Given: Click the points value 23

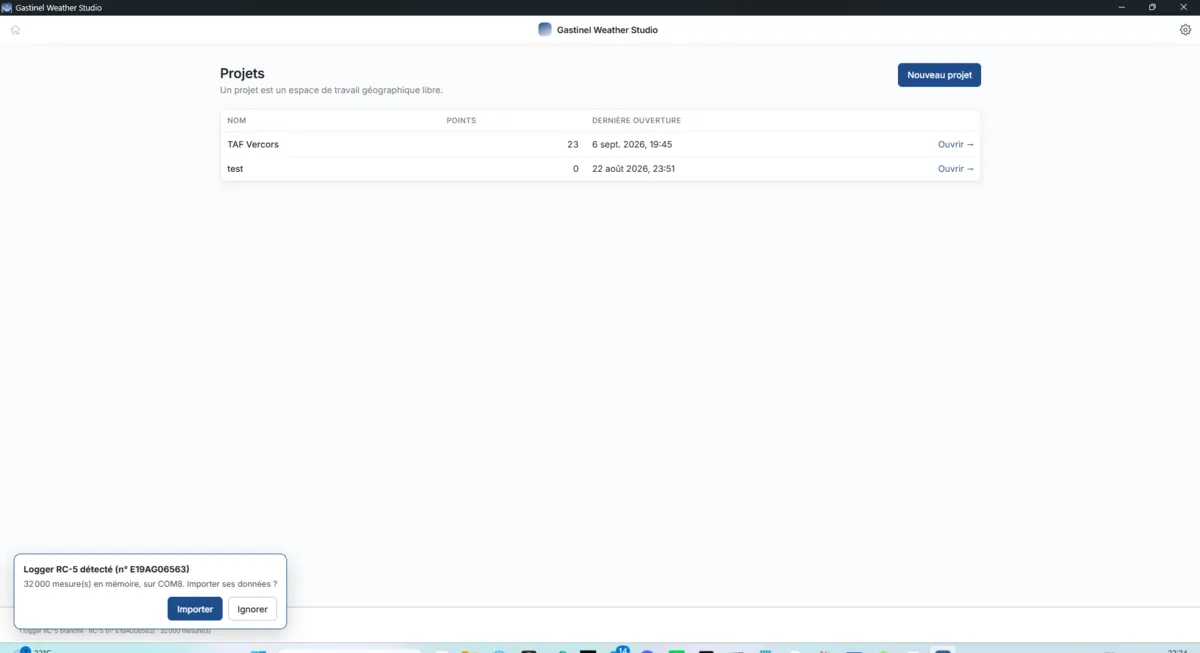Looking at the screenshot, I should (x=573, y=145).
